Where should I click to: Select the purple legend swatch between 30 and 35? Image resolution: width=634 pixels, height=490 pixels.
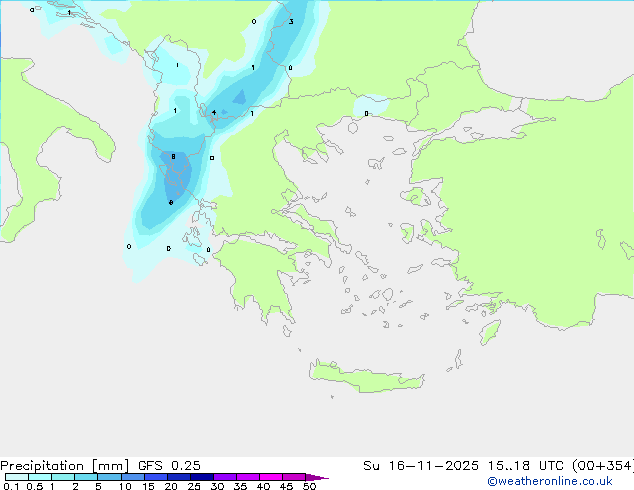pos(225,477)
